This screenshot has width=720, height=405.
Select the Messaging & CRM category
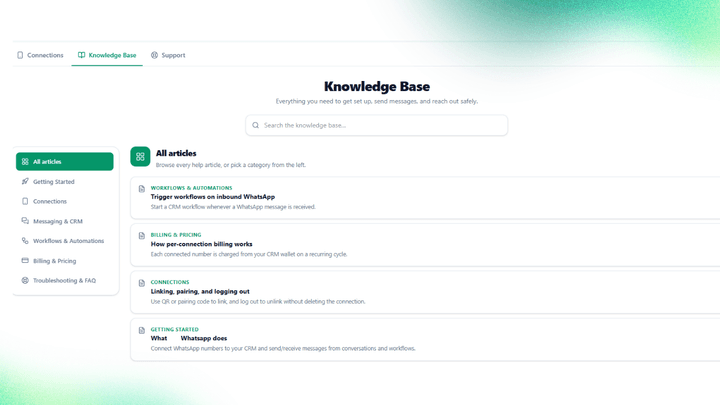pyautogui.click(x=65, y=221)
